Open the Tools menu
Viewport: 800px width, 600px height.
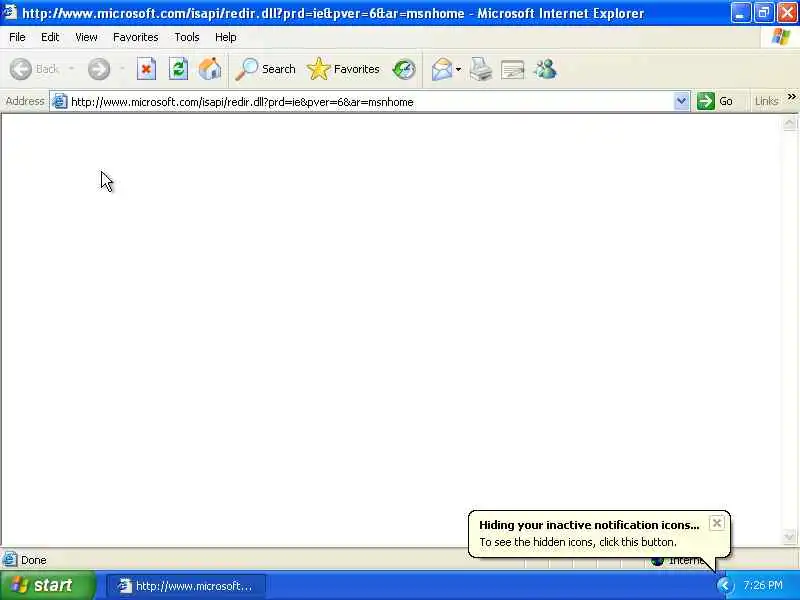187,37
